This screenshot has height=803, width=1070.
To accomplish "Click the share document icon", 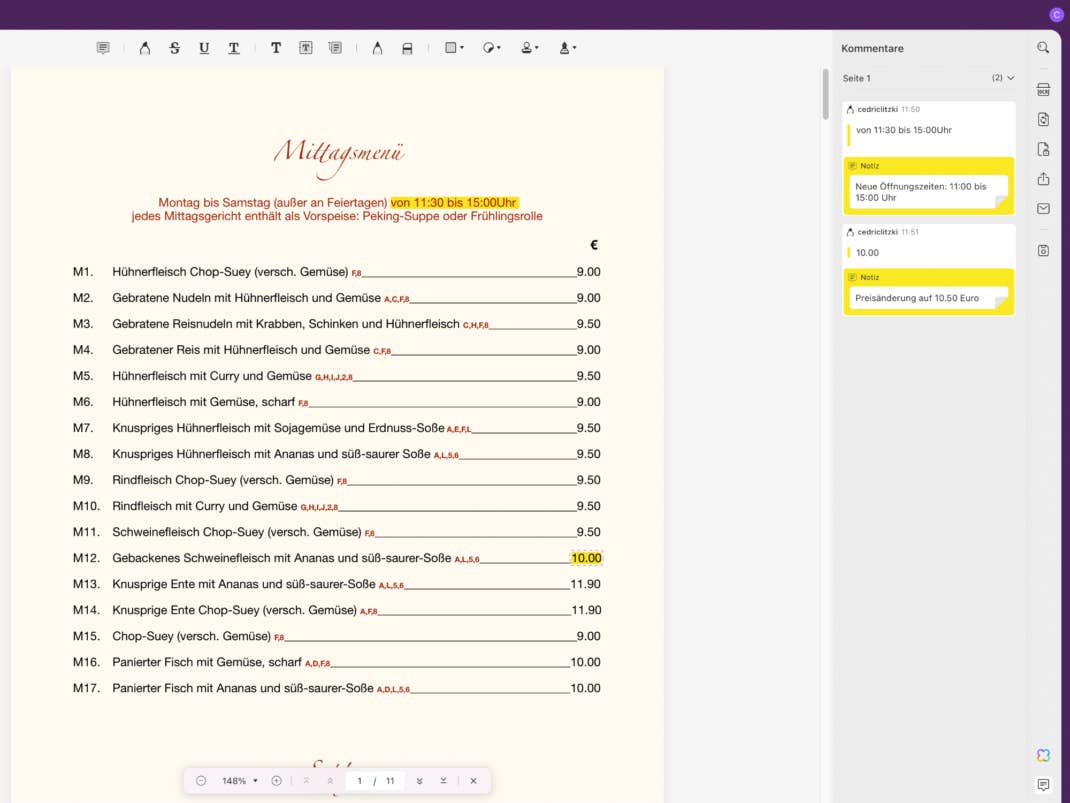I will click(1043, 179).
